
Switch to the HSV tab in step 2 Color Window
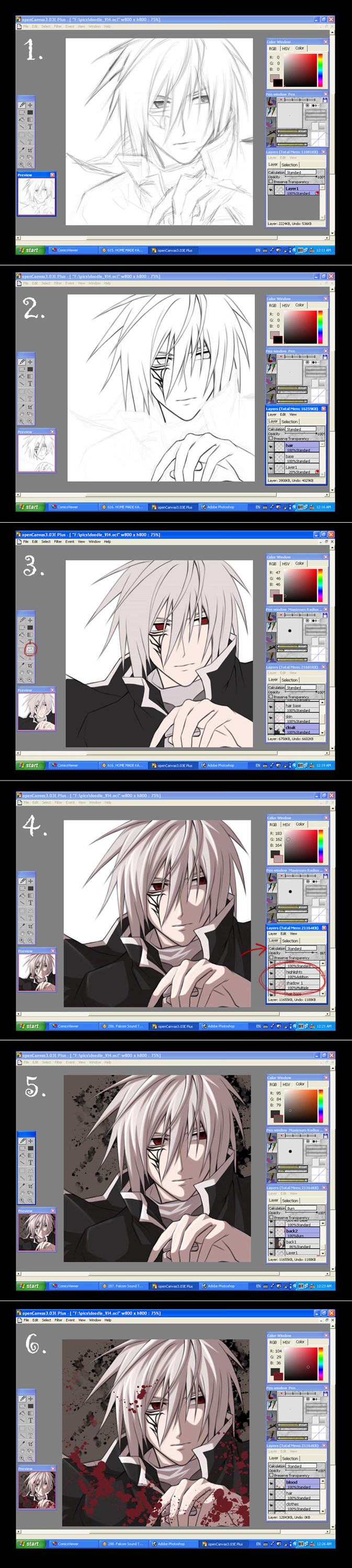[286, 305]
